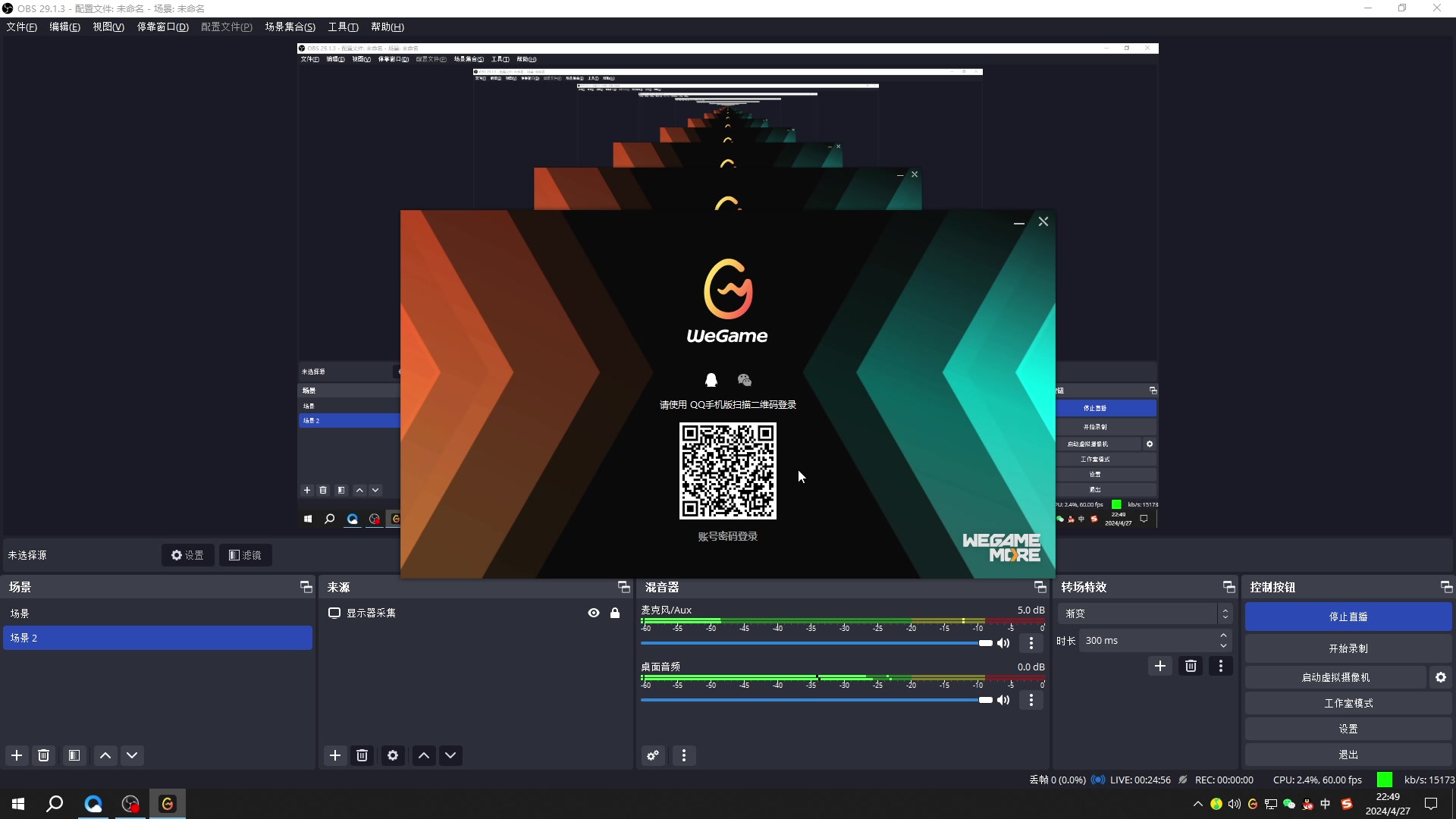Open scene filters icon in Scenes panel
Viewport: 1456px width, 819px height.
click(74, 755)
